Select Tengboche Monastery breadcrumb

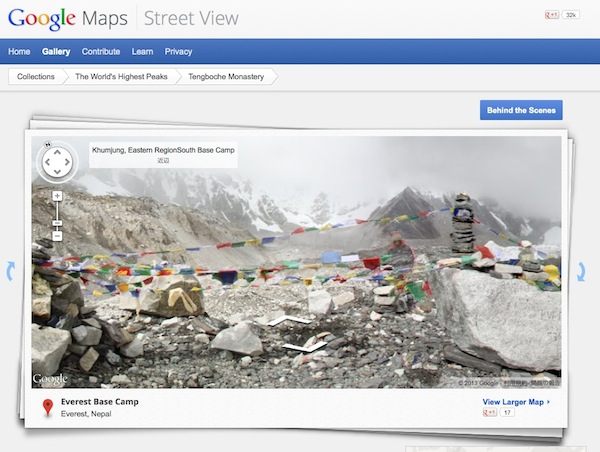tap(225, 76)
